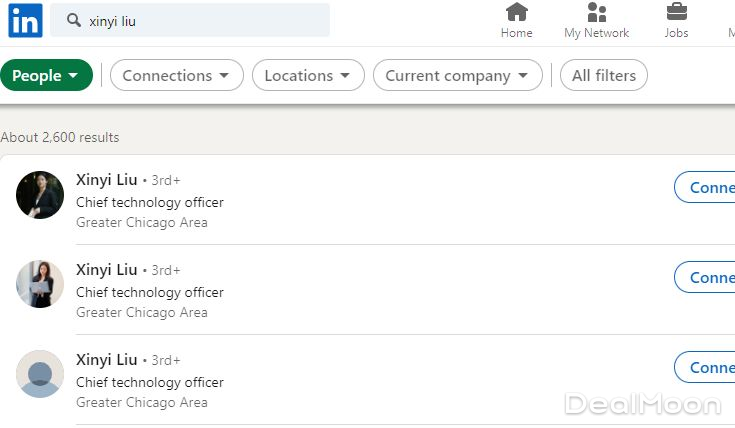Go to Home via house icon

[x=516, y=12]
